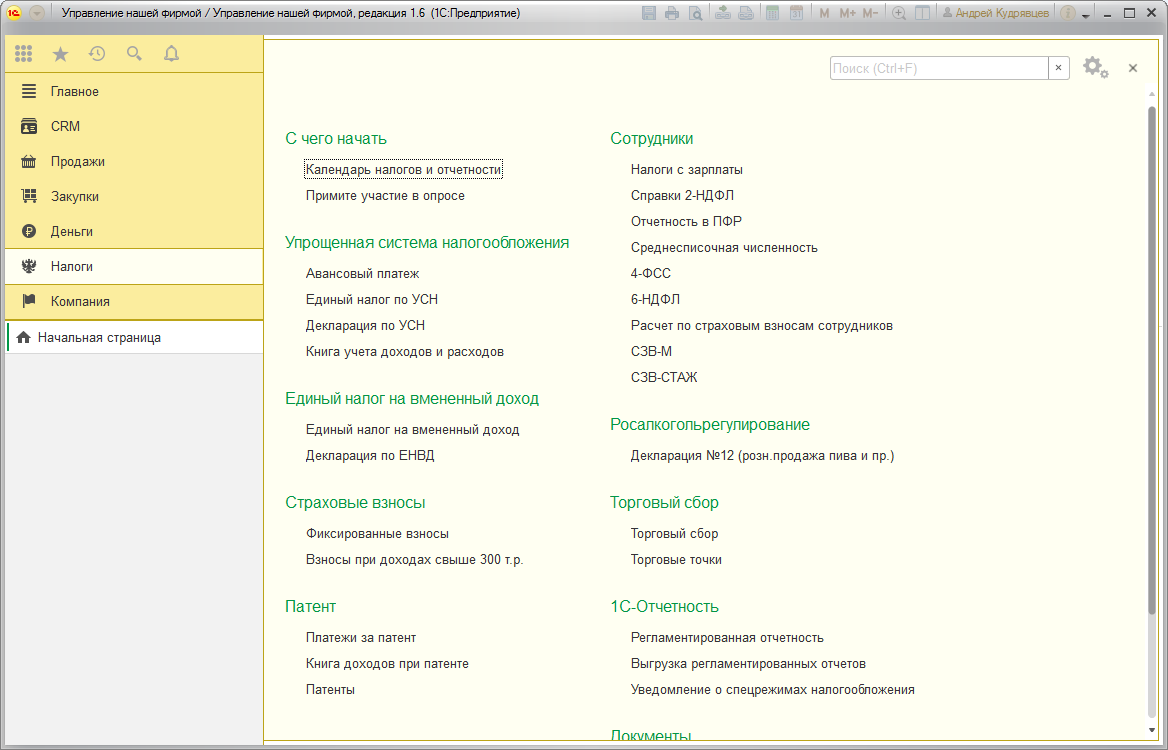Clear the search field with its x button
The width and height of the screenshot is (1168, 750).
(x=1058, y=68)
